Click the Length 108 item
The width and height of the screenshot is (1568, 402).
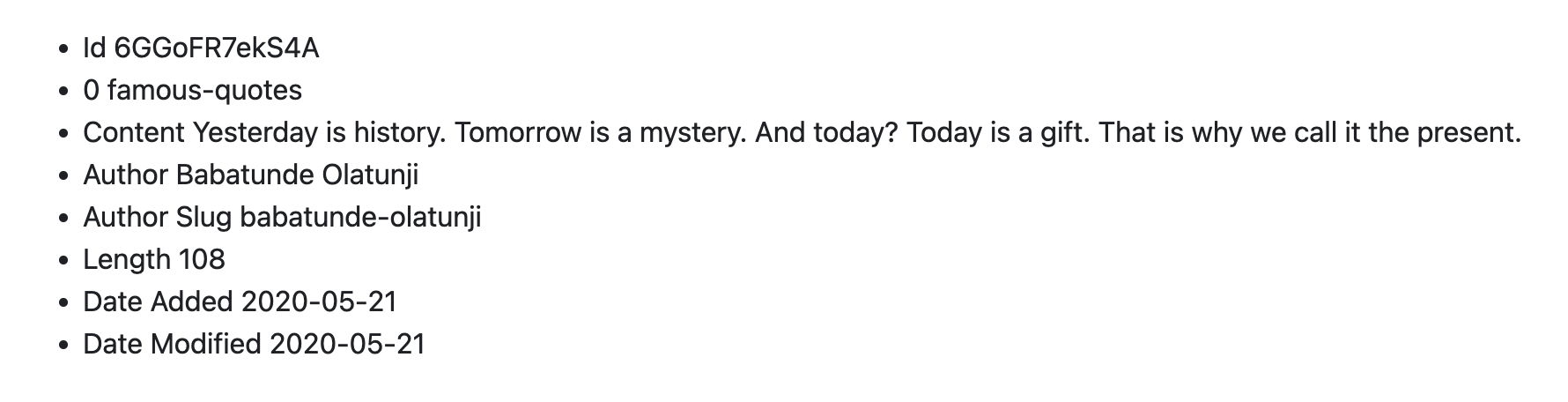[154, 259]
